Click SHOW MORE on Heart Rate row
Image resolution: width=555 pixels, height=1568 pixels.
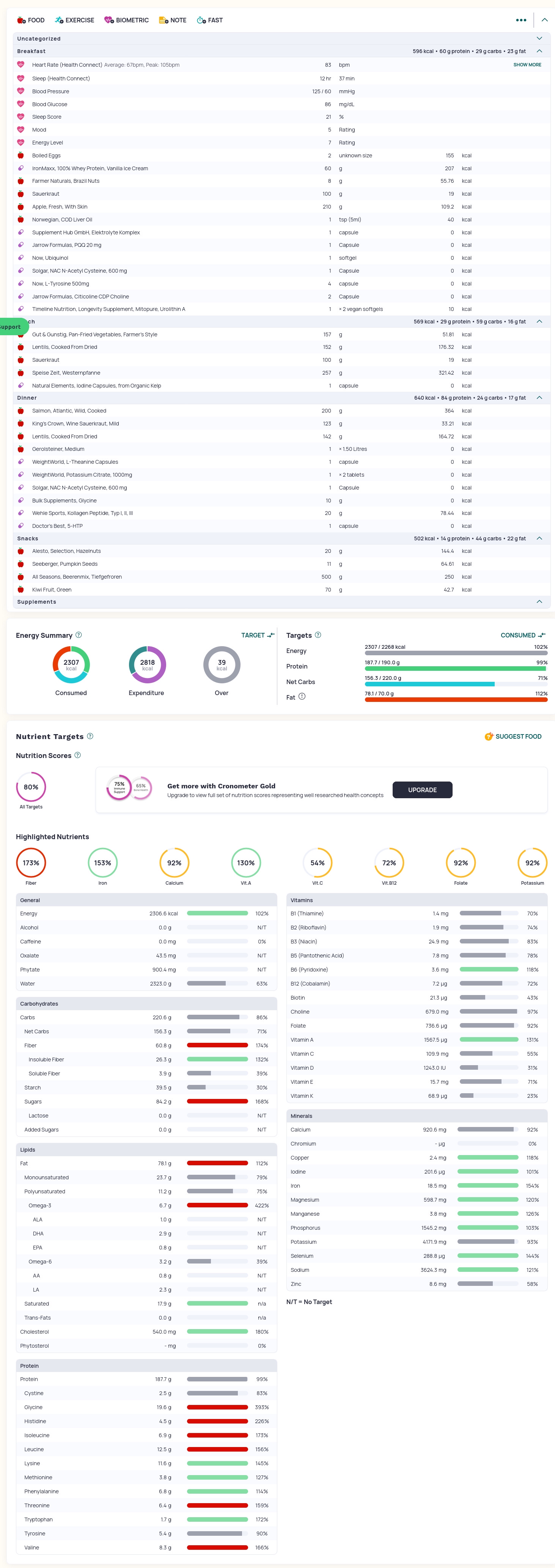527,64
